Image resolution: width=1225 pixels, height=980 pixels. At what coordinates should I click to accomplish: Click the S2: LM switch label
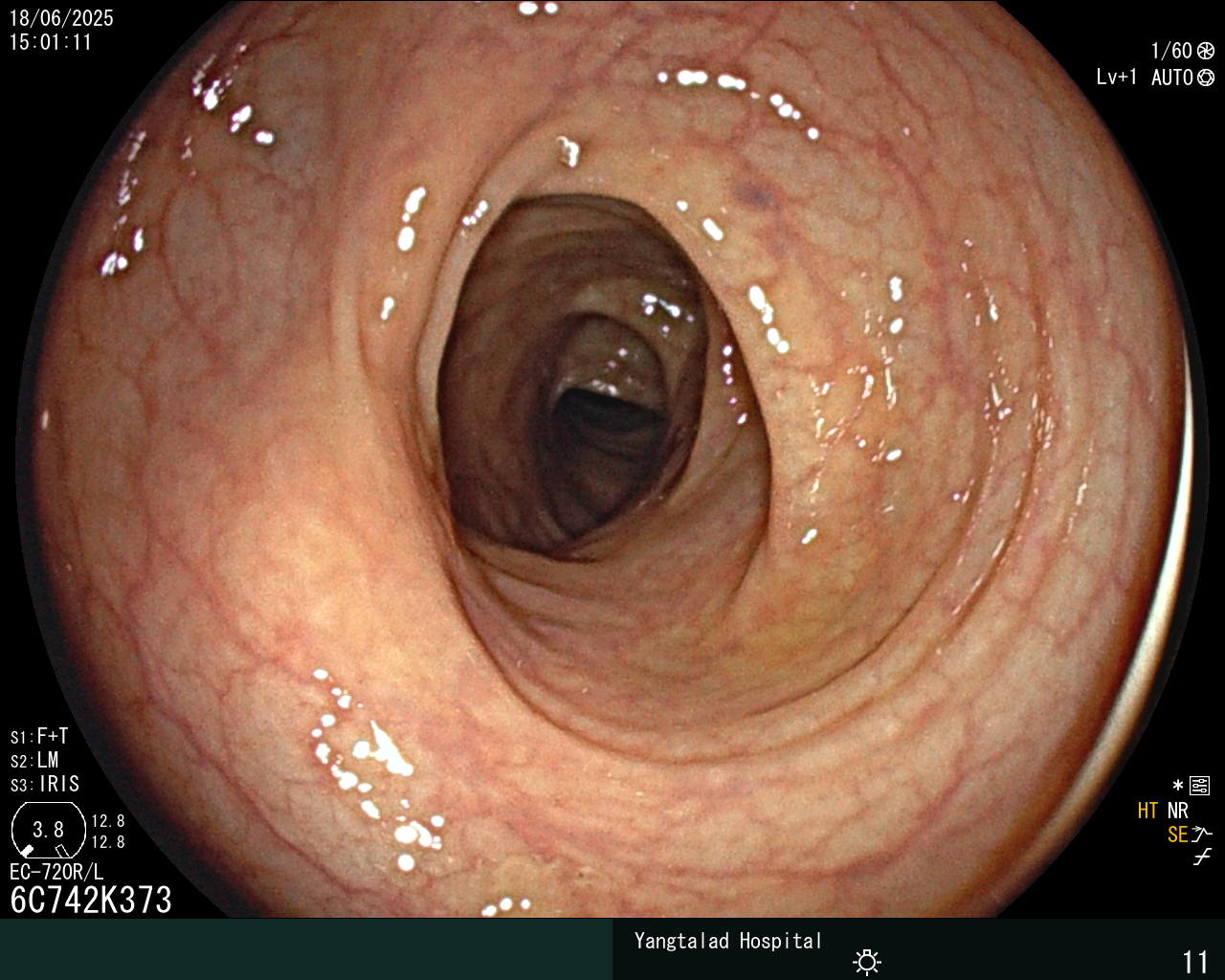(x=34, y=761)
